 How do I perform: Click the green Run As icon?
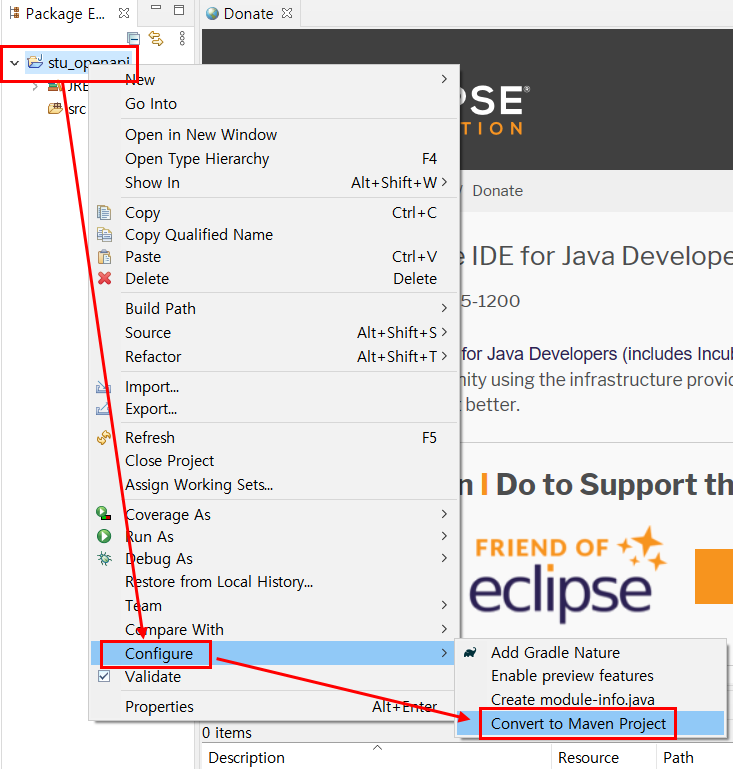[104, 536]
